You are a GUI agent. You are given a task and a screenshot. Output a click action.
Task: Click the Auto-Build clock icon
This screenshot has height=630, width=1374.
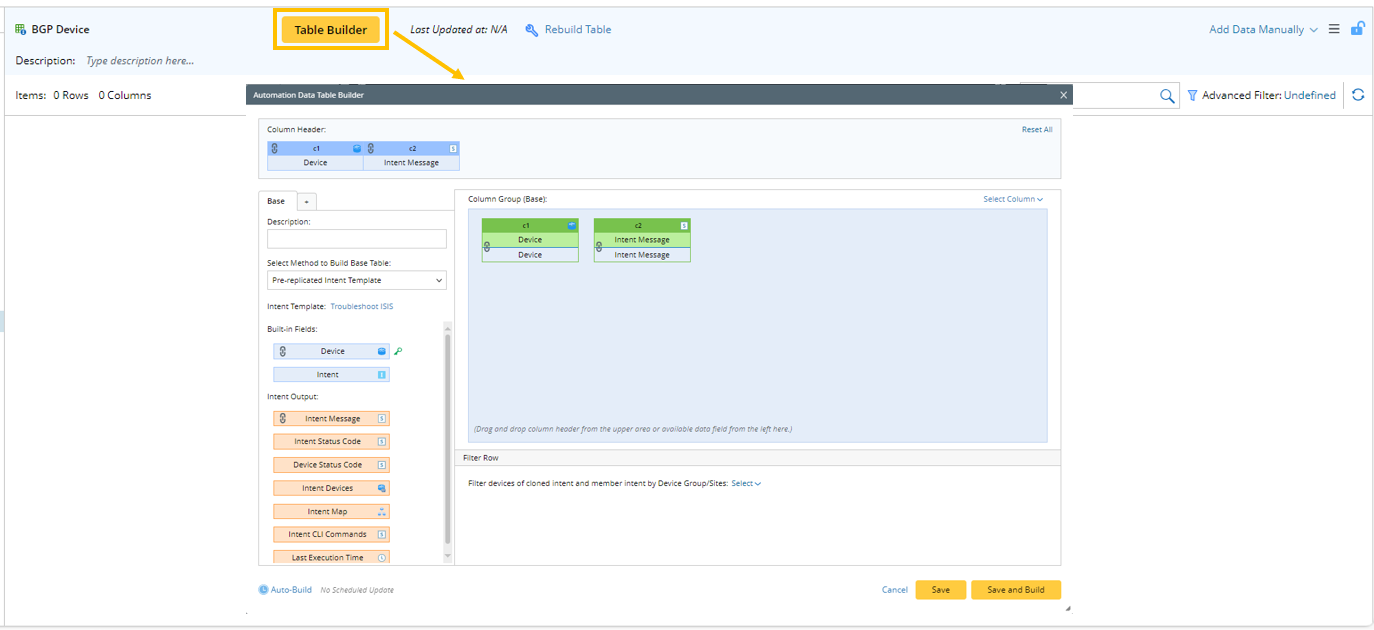[x=264, y=590]
